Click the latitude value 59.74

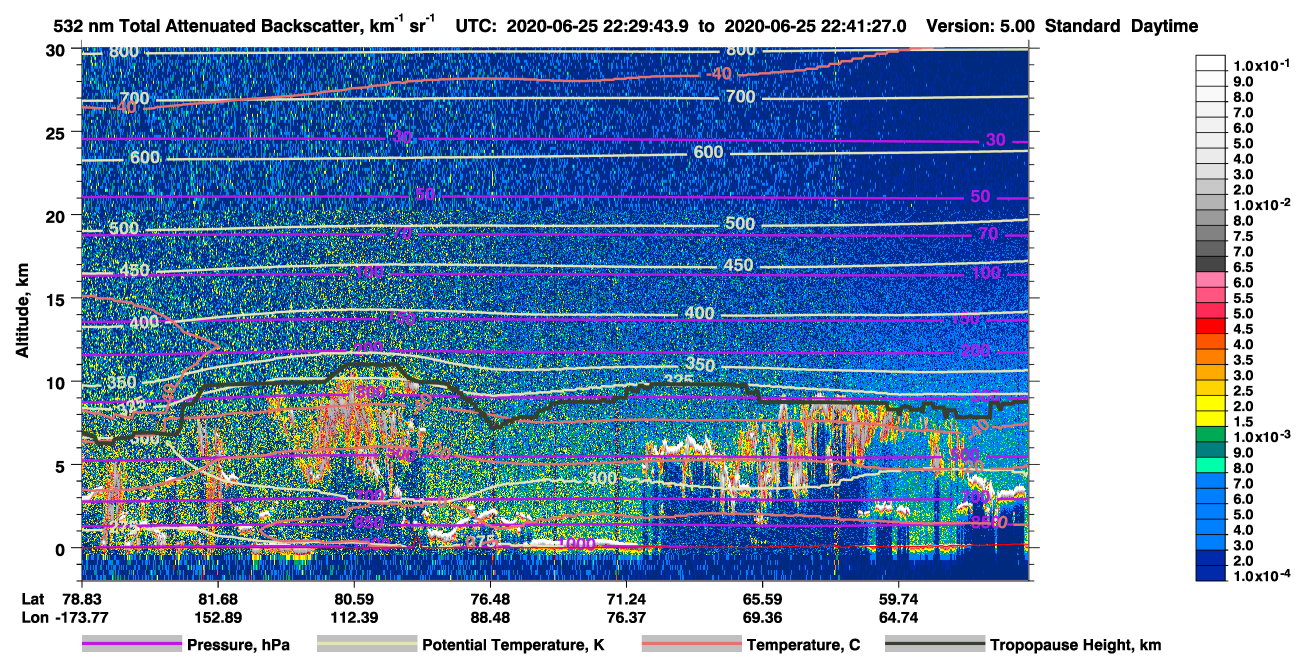(898, 599)
